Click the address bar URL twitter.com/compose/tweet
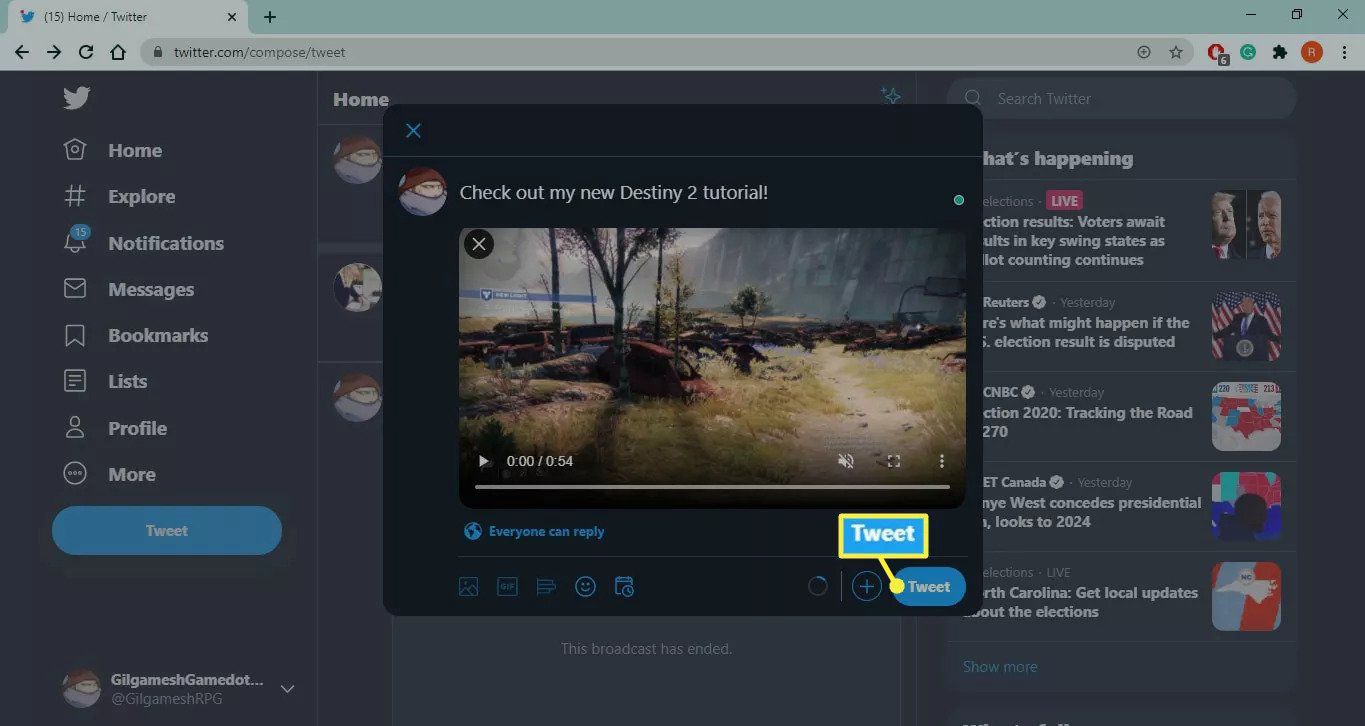Viewport: 1365px width, 726px height. (260, 52)
